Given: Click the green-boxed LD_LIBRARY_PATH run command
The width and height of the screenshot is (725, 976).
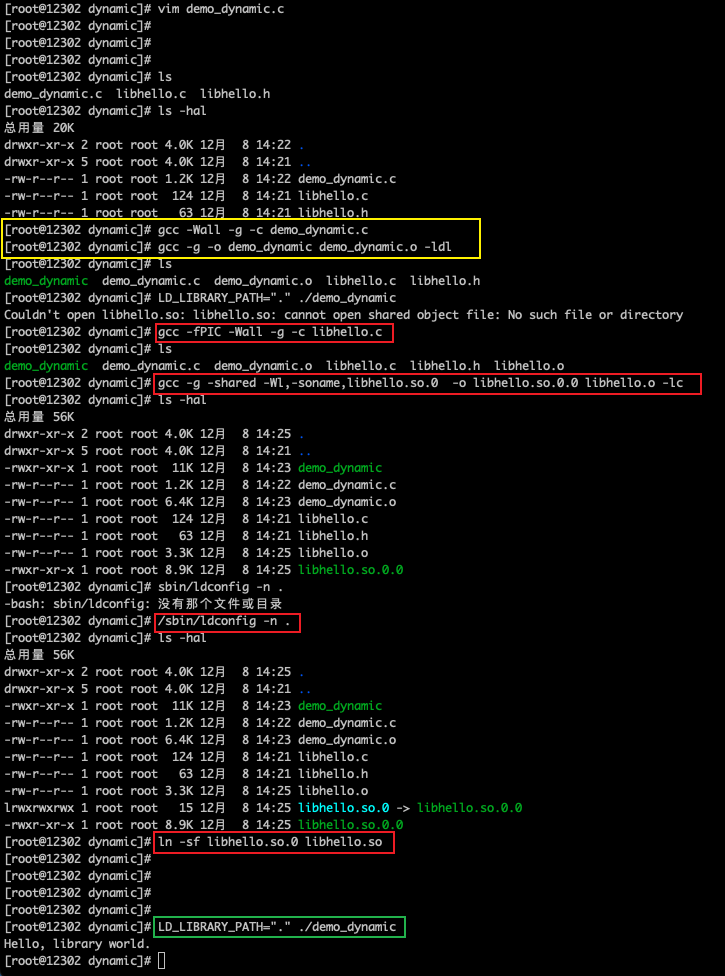Looking at the screenshot, I should (x=279, y=927).
